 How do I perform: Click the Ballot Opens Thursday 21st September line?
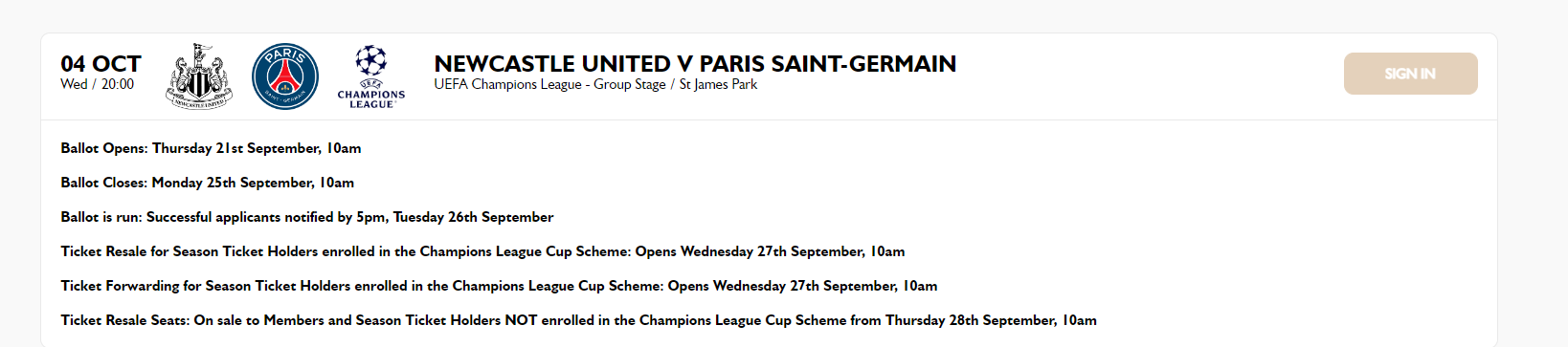point(211,148)
